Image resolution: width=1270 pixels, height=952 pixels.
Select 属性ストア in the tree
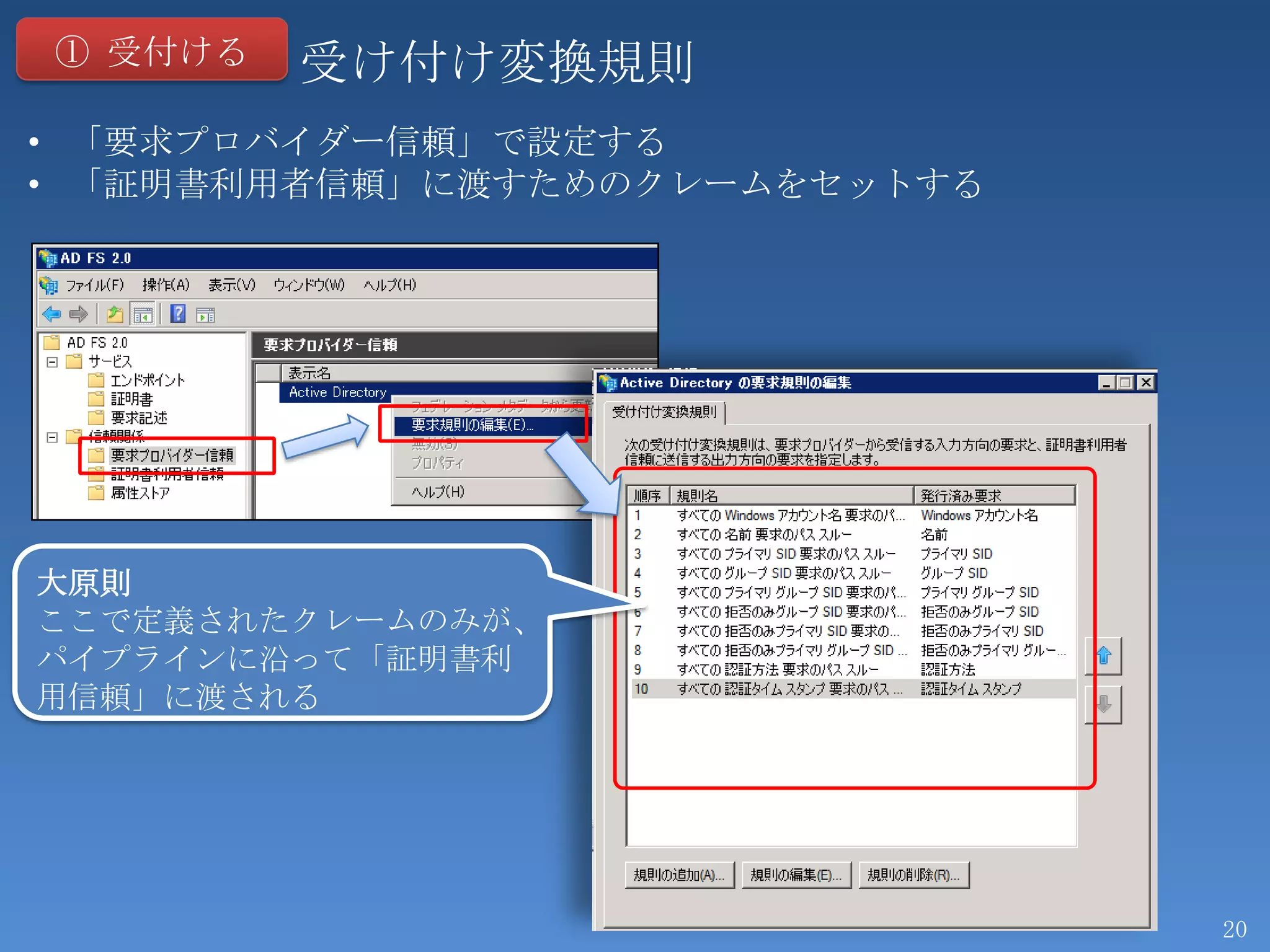[140, 493]
